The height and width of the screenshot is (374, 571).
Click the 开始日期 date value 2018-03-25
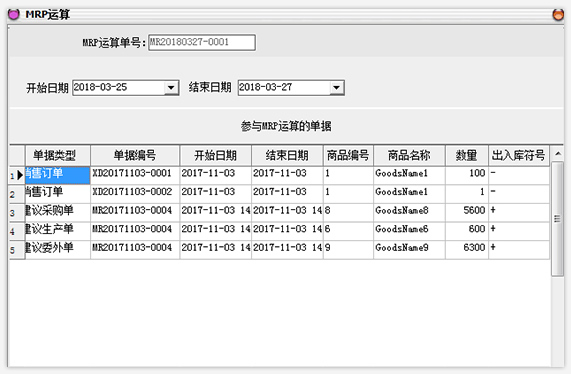coord(100,87)
